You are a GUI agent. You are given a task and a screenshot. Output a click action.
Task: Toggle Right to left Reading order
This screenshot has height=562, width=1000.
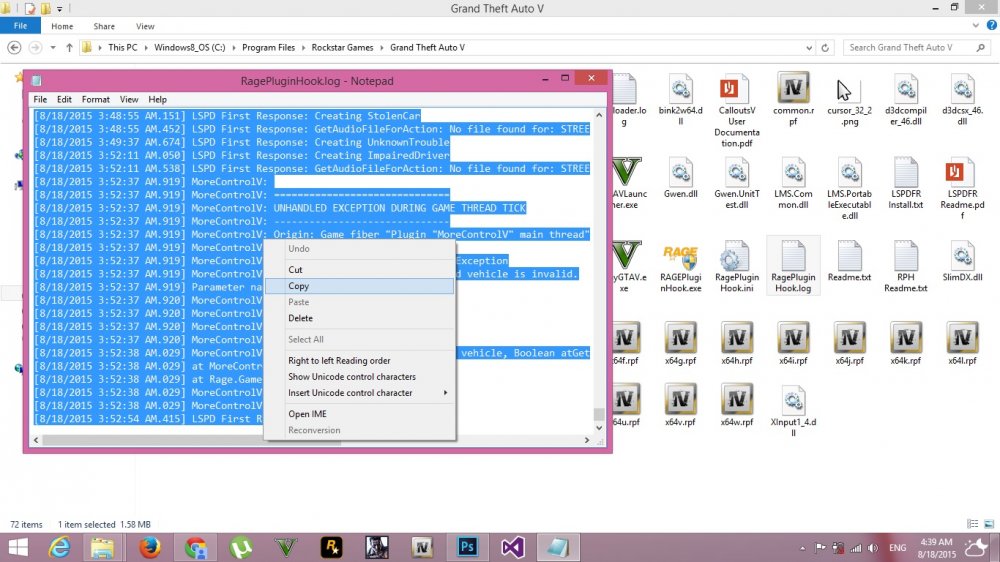[x=359, y=360]
